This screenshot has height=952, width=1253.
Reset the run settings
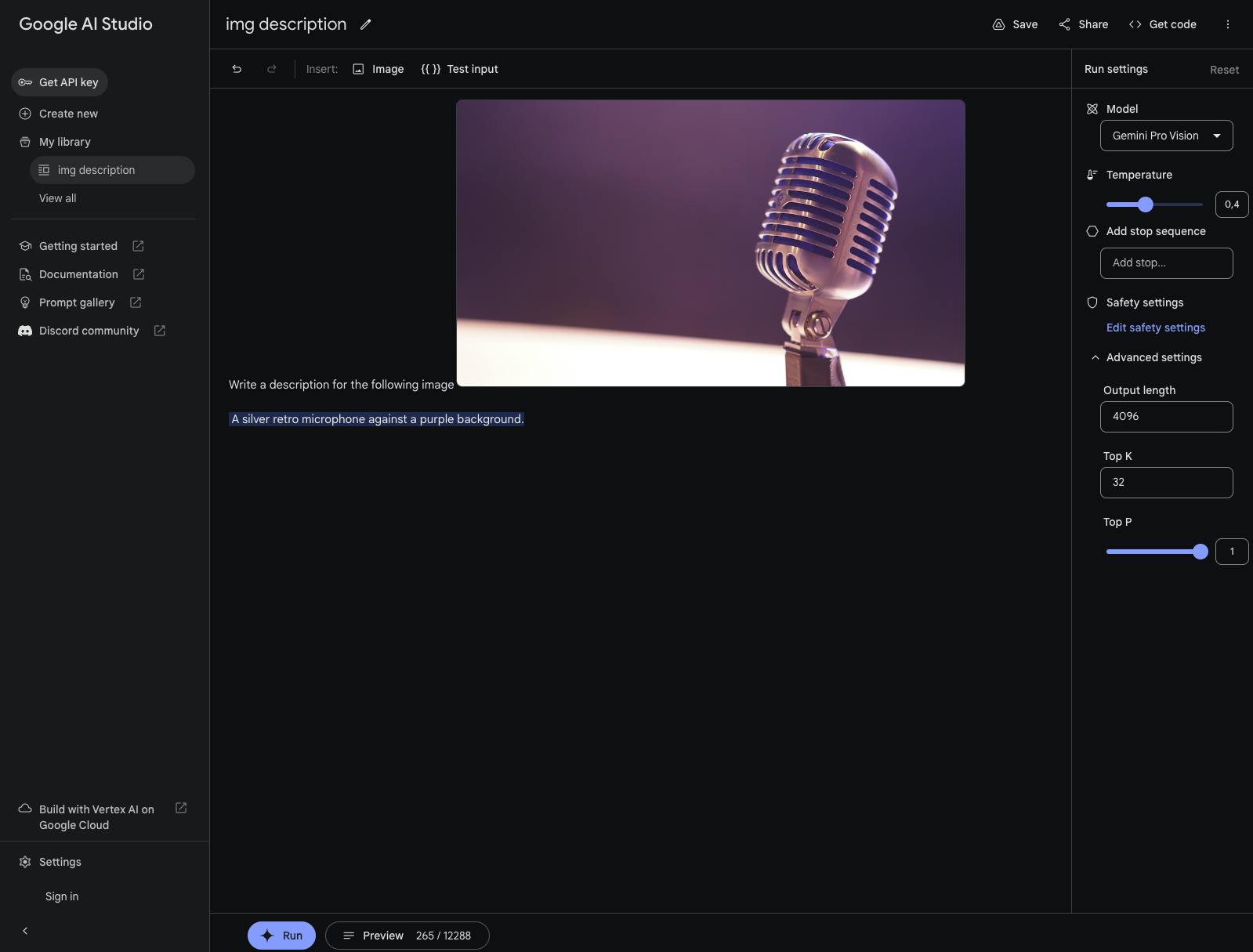tap(1224, 70)
